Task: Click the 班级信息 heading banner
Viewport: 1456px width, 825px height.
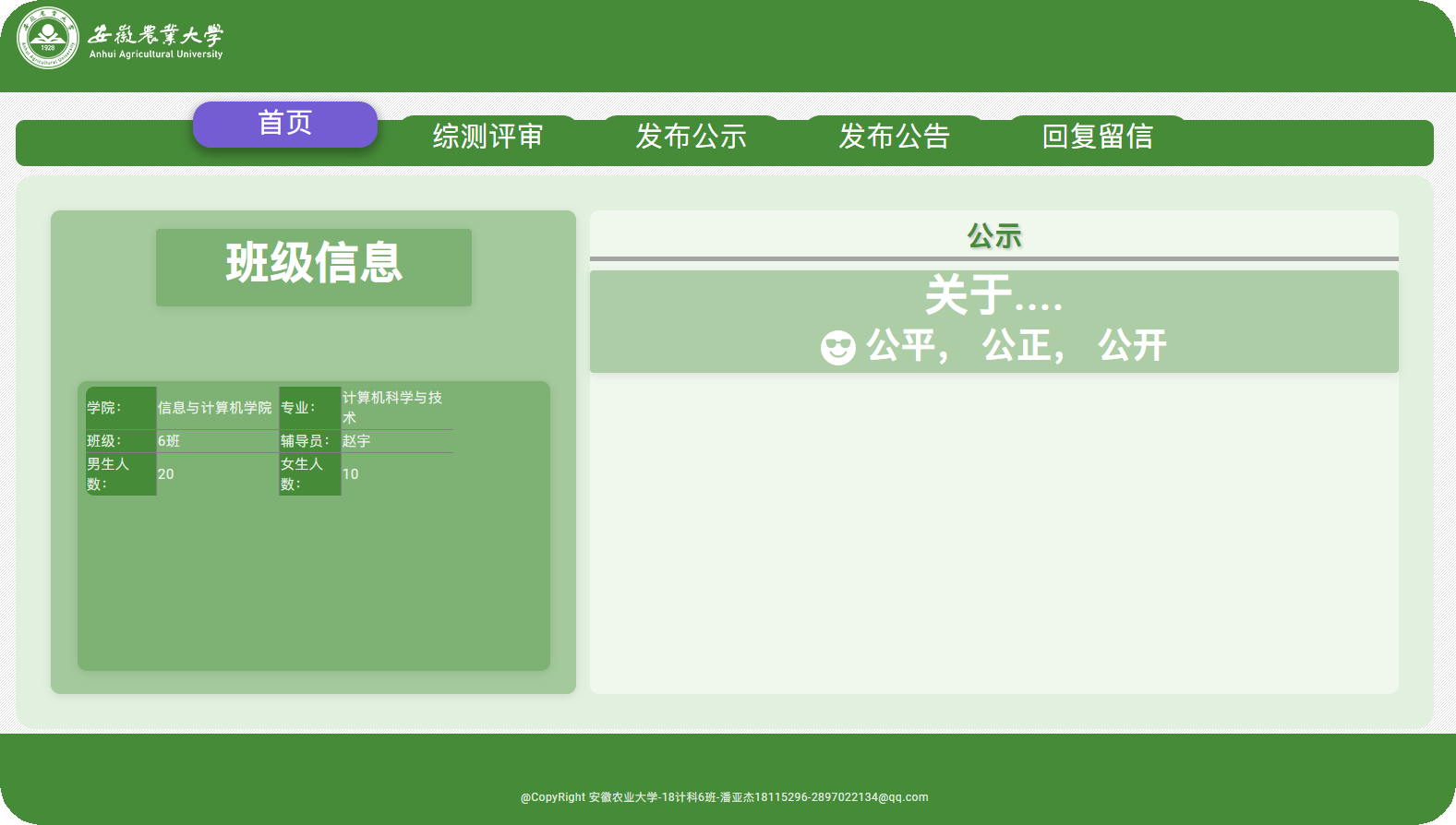Action: 314,267
